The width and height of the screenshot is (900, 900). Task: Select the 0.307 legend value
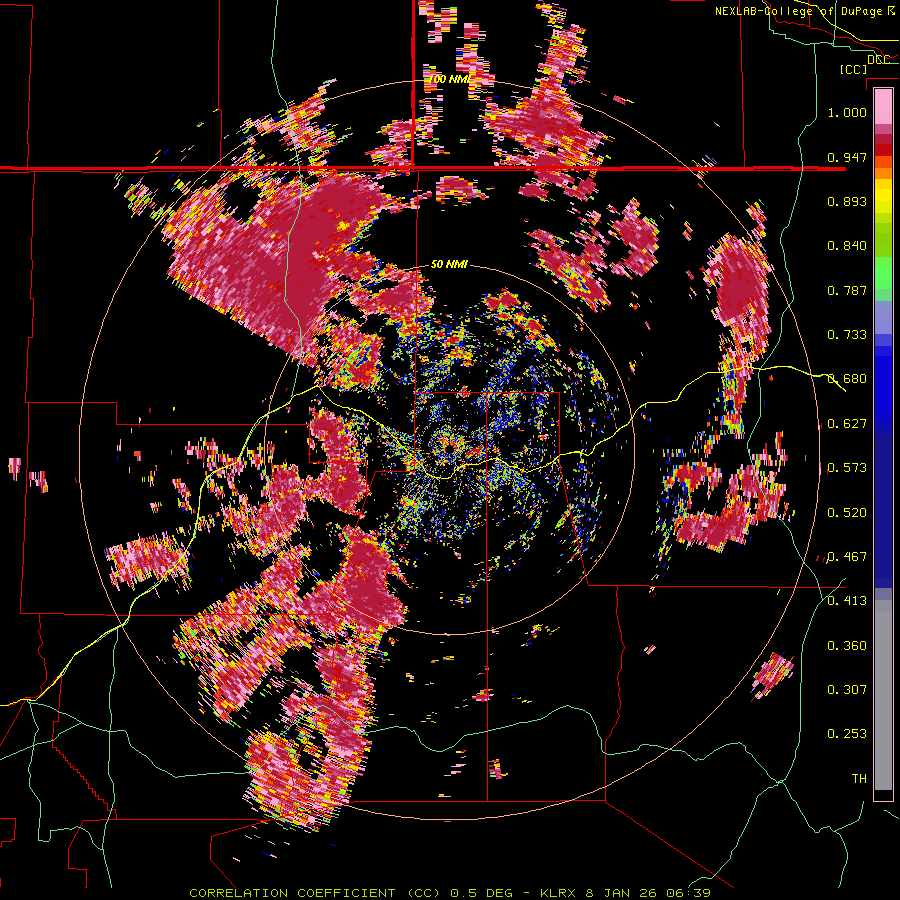(x=847, y=690)
